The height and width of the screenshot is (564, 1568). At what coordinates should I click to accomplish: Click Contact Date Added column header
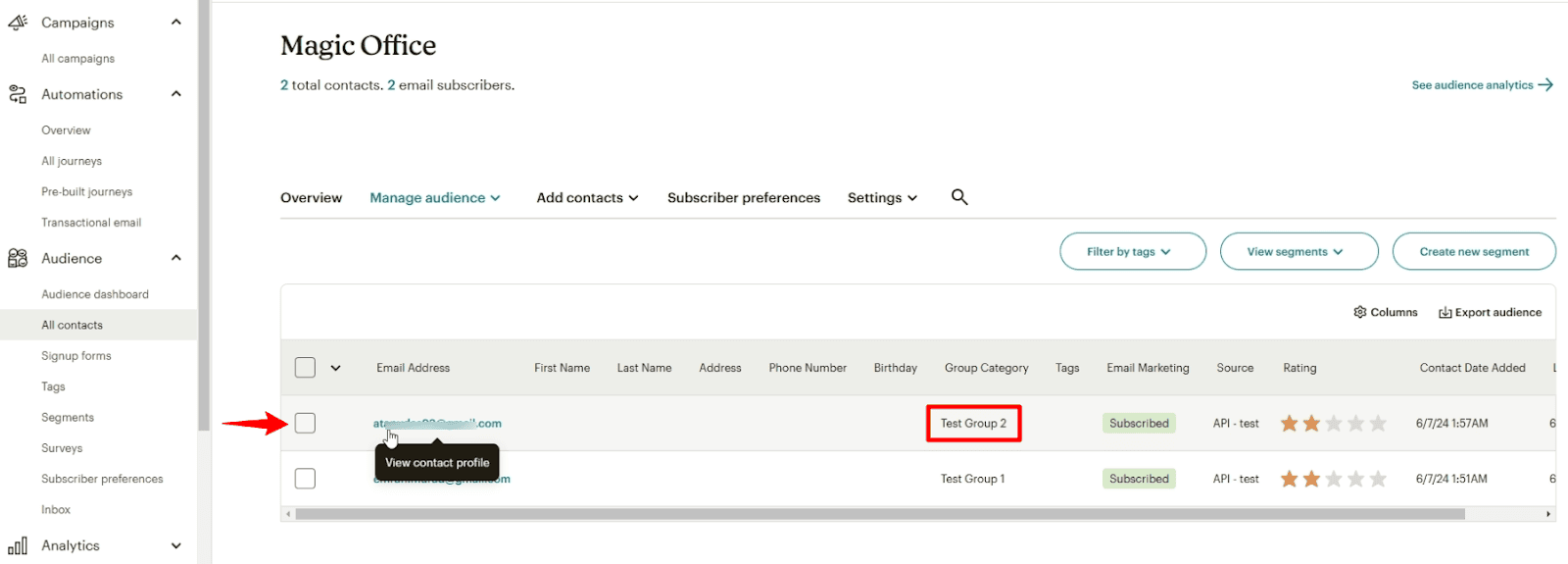coord(1472,368)
